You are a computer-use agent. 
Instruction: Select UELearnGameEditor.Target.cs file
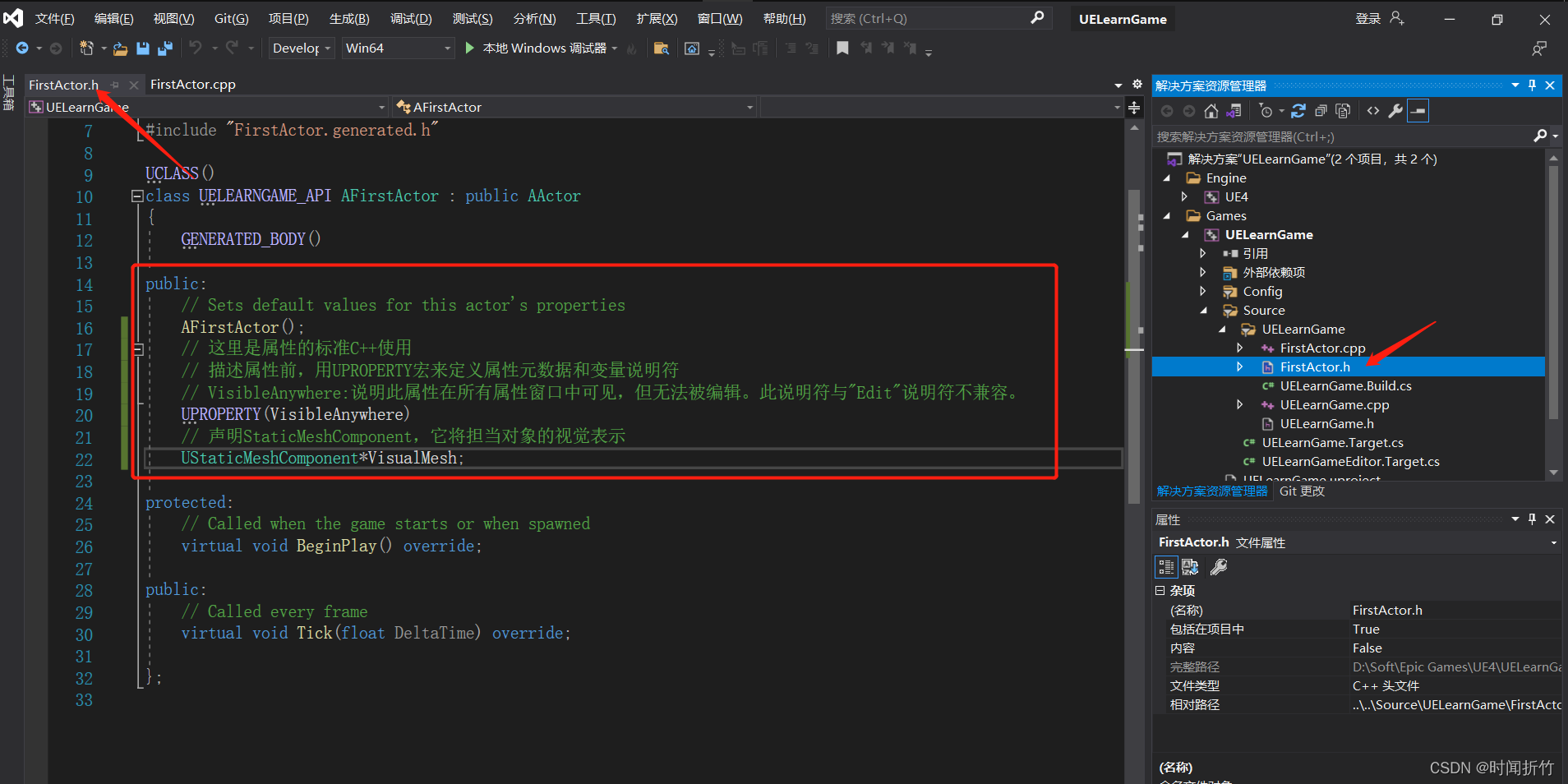coord(1350,462)
